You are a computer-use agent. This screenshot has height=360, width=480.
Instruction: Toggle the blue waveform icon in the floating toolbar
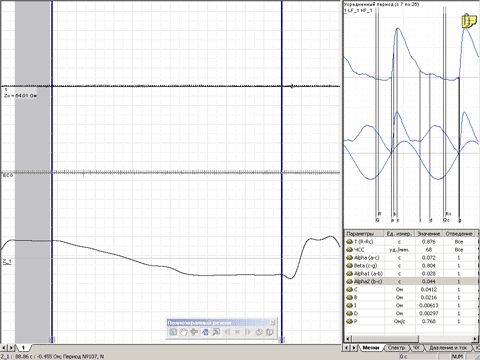205,332
